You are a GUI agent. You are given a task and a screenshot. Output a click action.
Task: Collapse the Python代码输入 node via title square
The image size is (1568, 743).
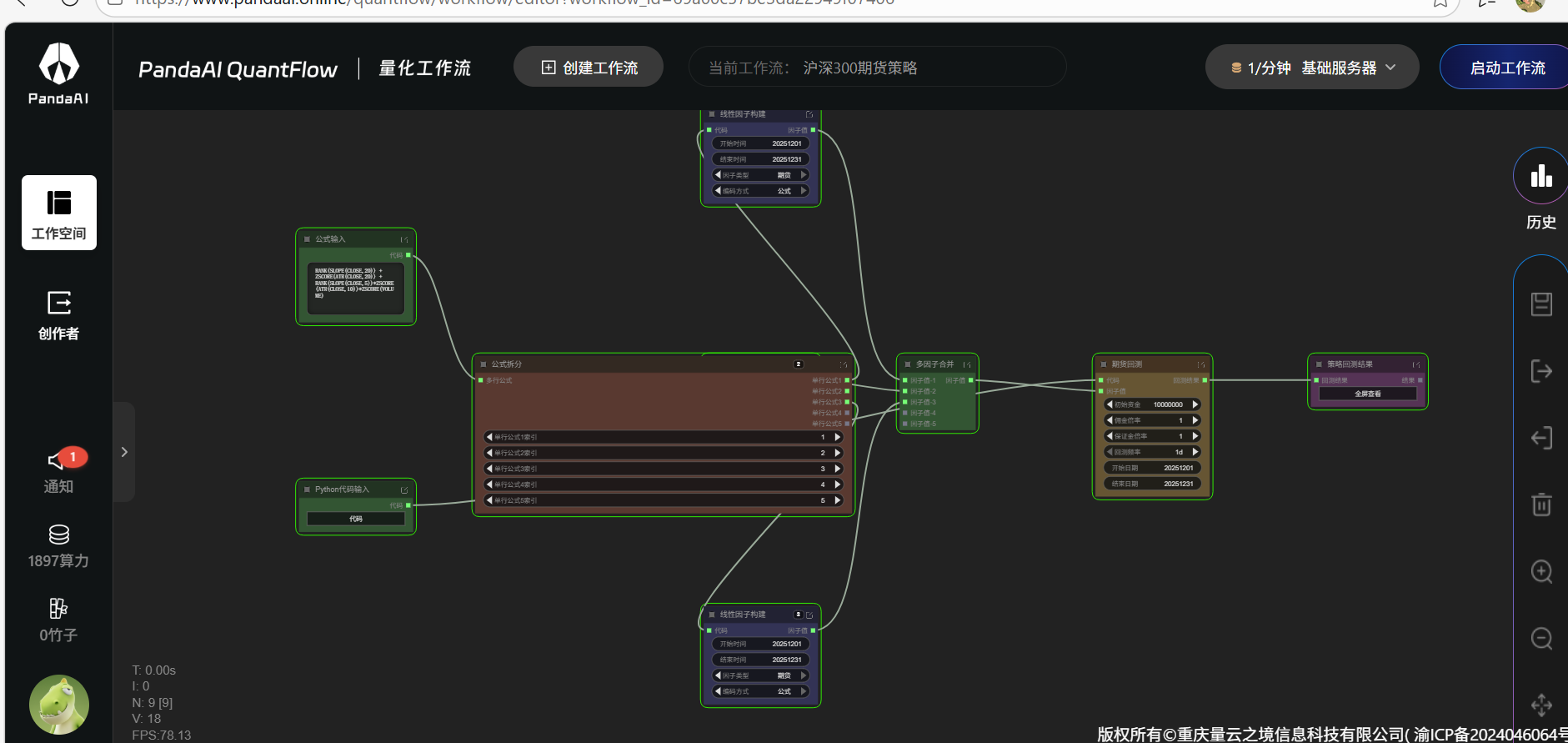307,489
